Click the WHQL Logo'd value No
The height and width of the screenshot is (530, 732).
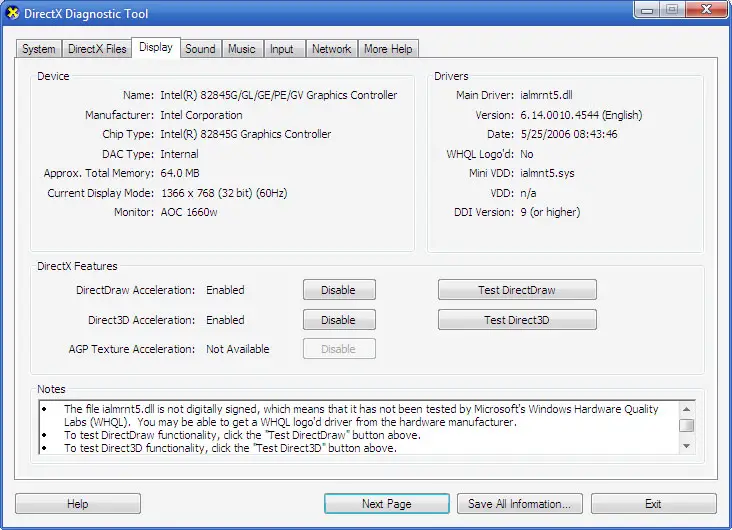click(527, 154)
